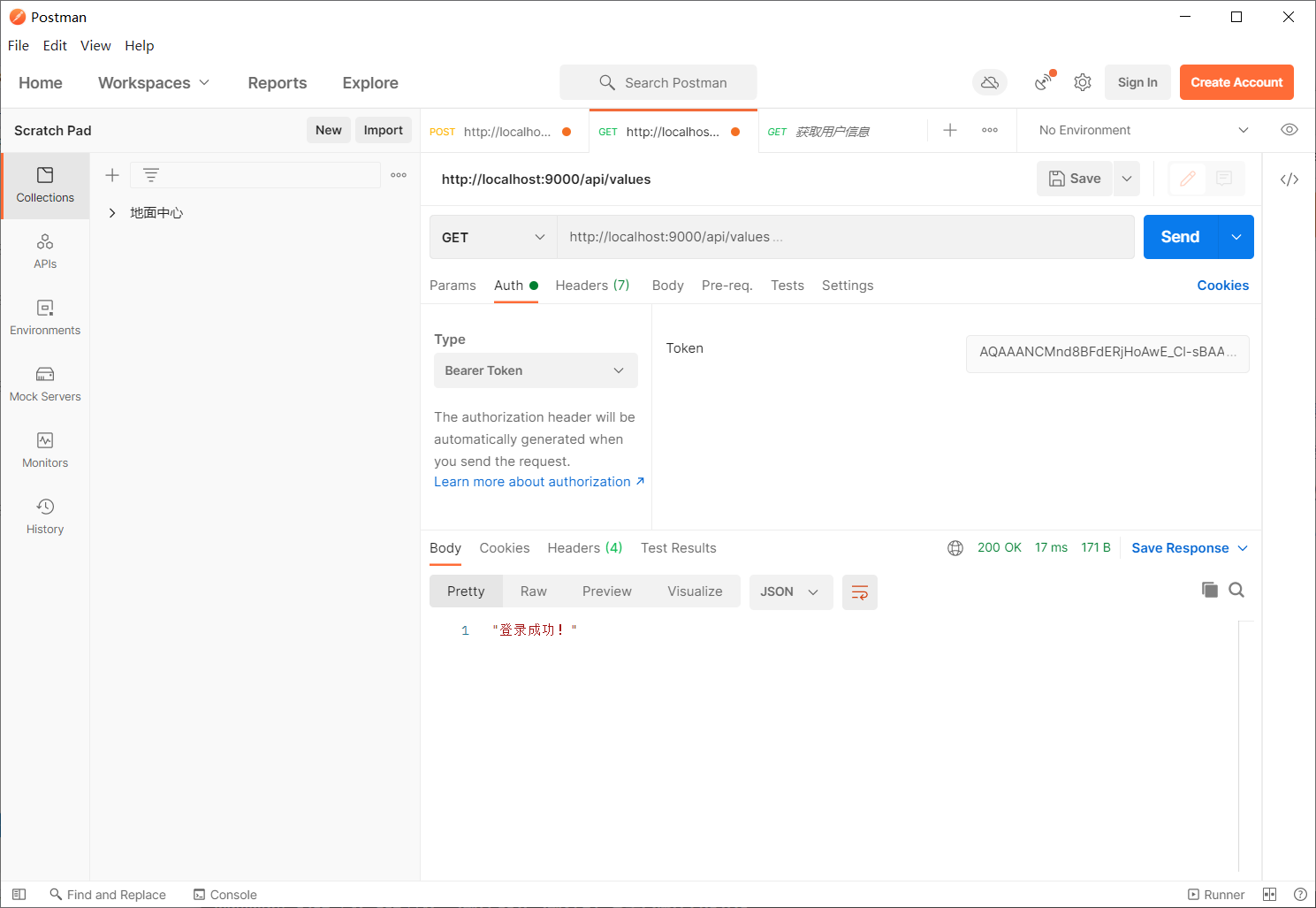Click the Create Account button
This screenshot has width=1316, height=908.
[1236, 82]
